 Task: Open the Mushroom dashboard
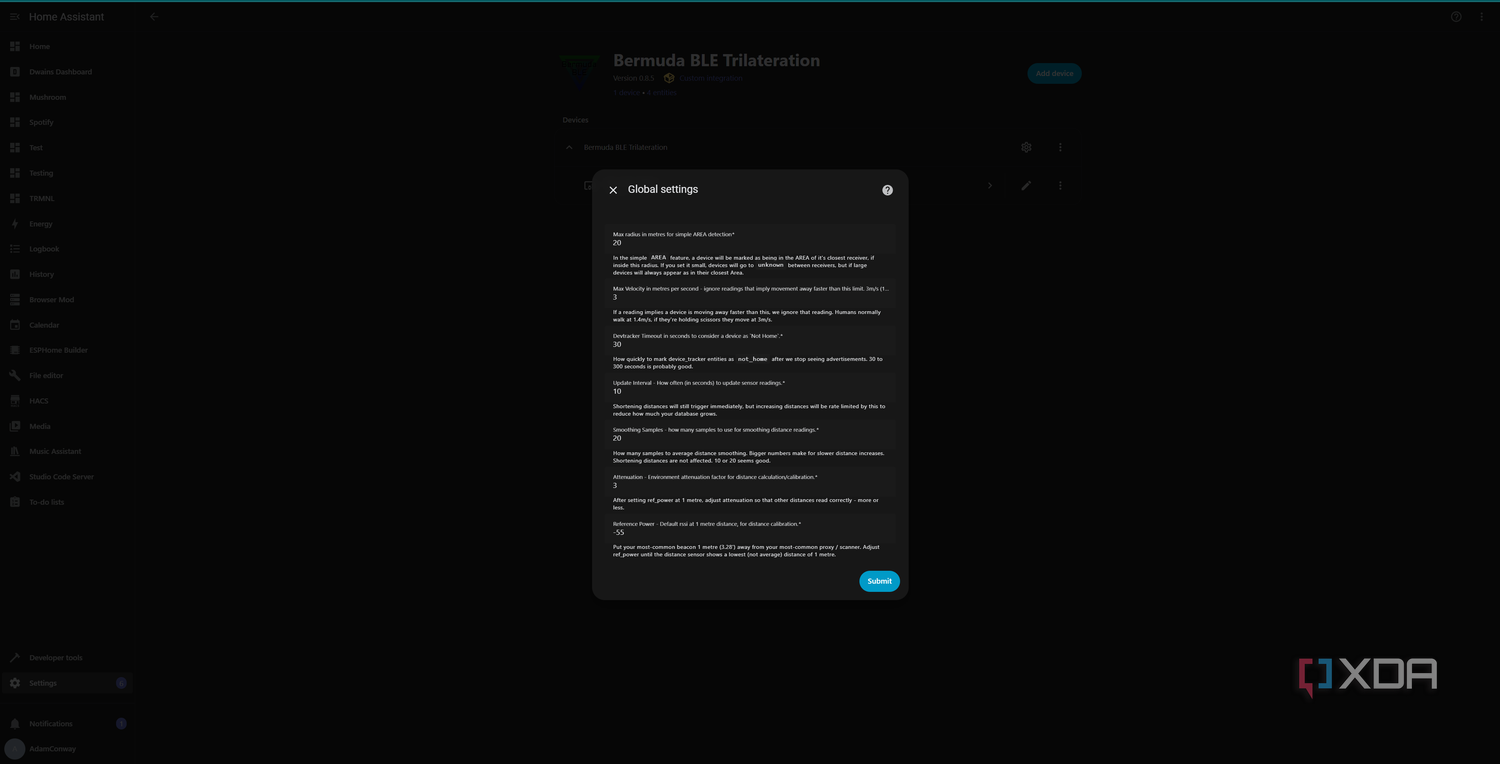(66, 97)
